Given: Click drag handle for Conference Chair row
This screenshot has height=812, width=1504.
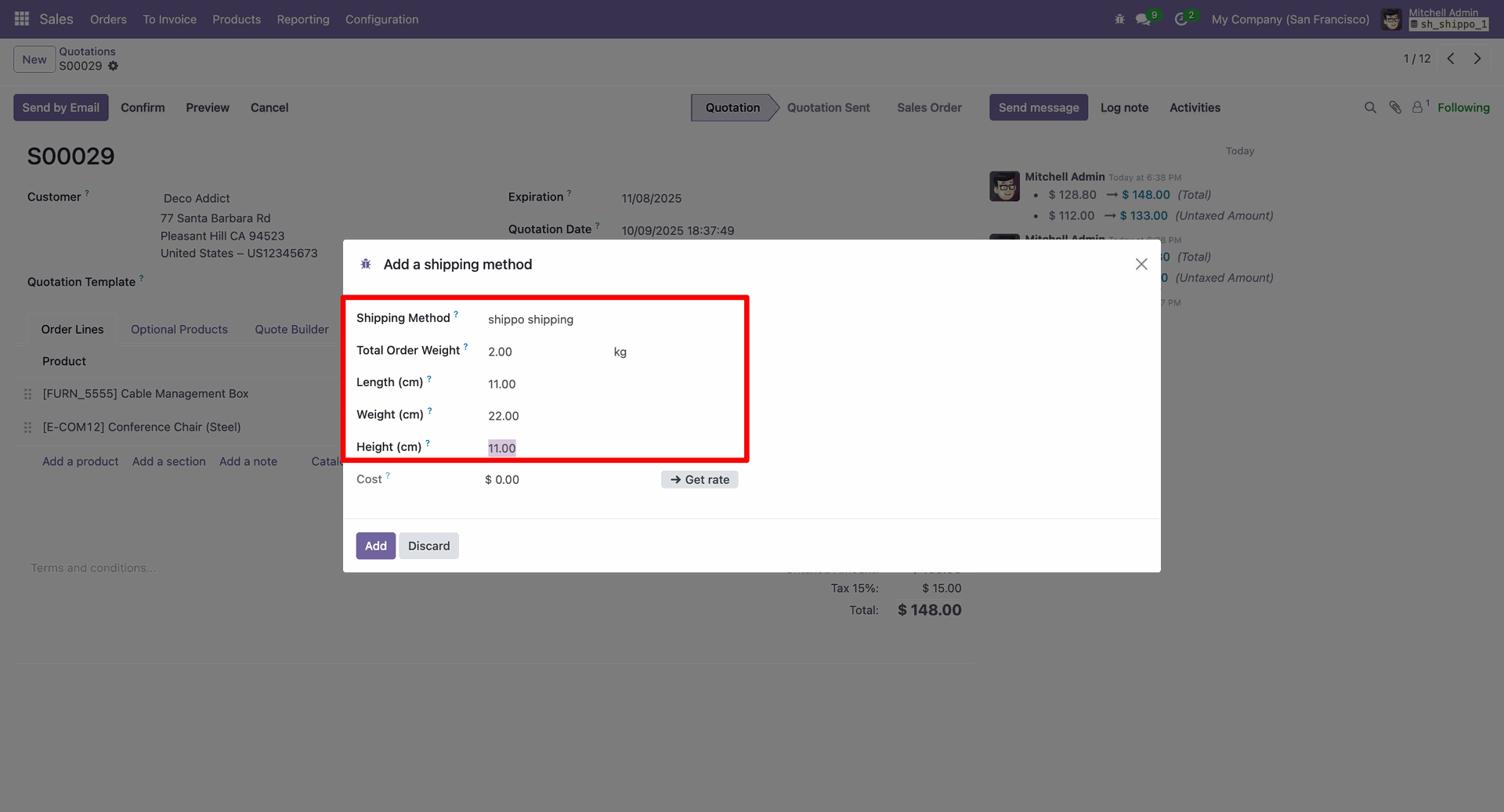Looking at the screenshot, I should (27, 427).
